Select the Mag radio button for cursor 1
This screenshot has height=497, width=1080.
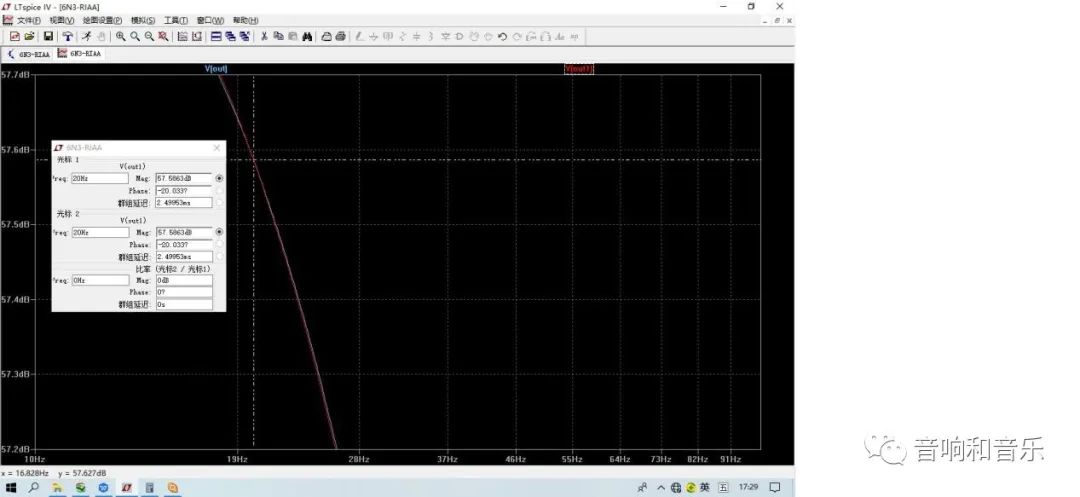(x=219, y=178)
